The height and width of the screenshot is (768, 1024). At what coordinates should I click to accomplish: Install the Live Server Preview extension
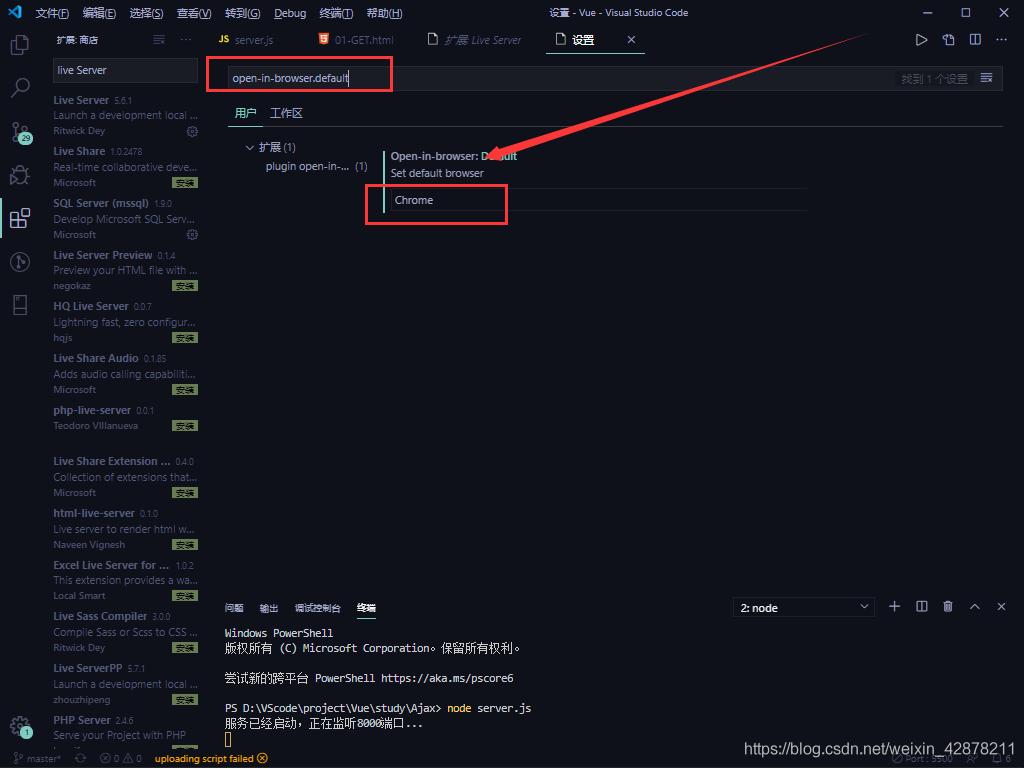185,286
